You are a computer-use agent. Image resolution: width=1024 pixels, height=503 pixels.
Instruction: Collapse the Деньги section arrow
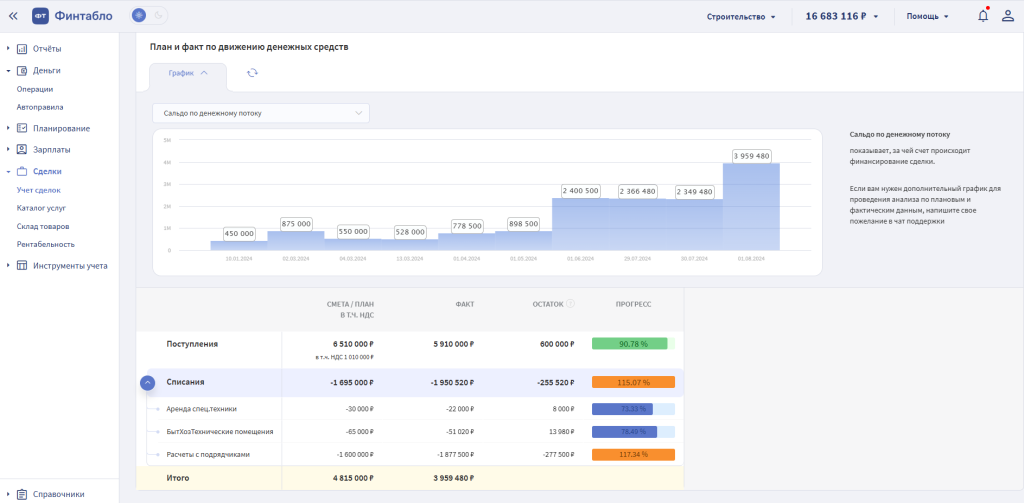pos(8,71)
